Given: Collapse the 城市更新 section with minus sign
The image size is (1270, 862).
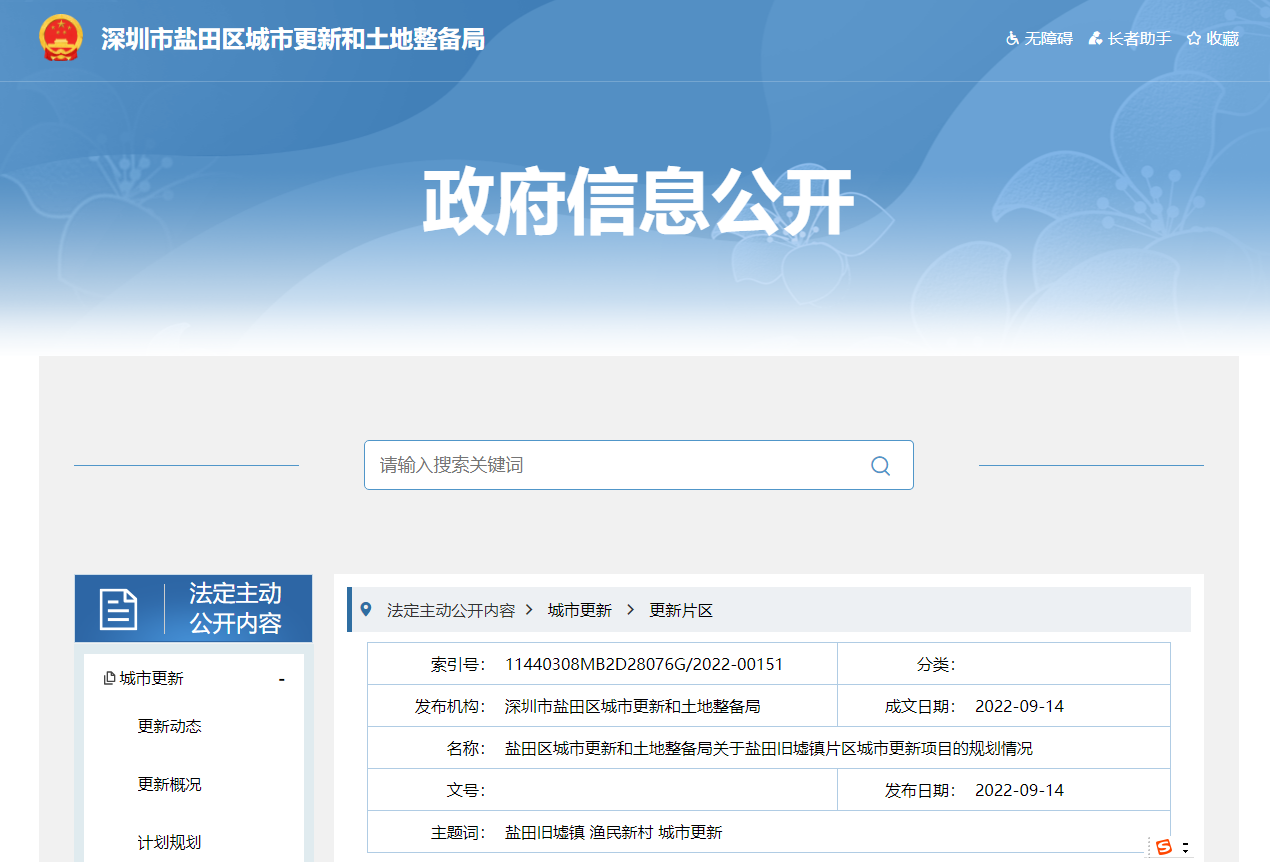Looking at the screenshot, I should coord(282,680).
